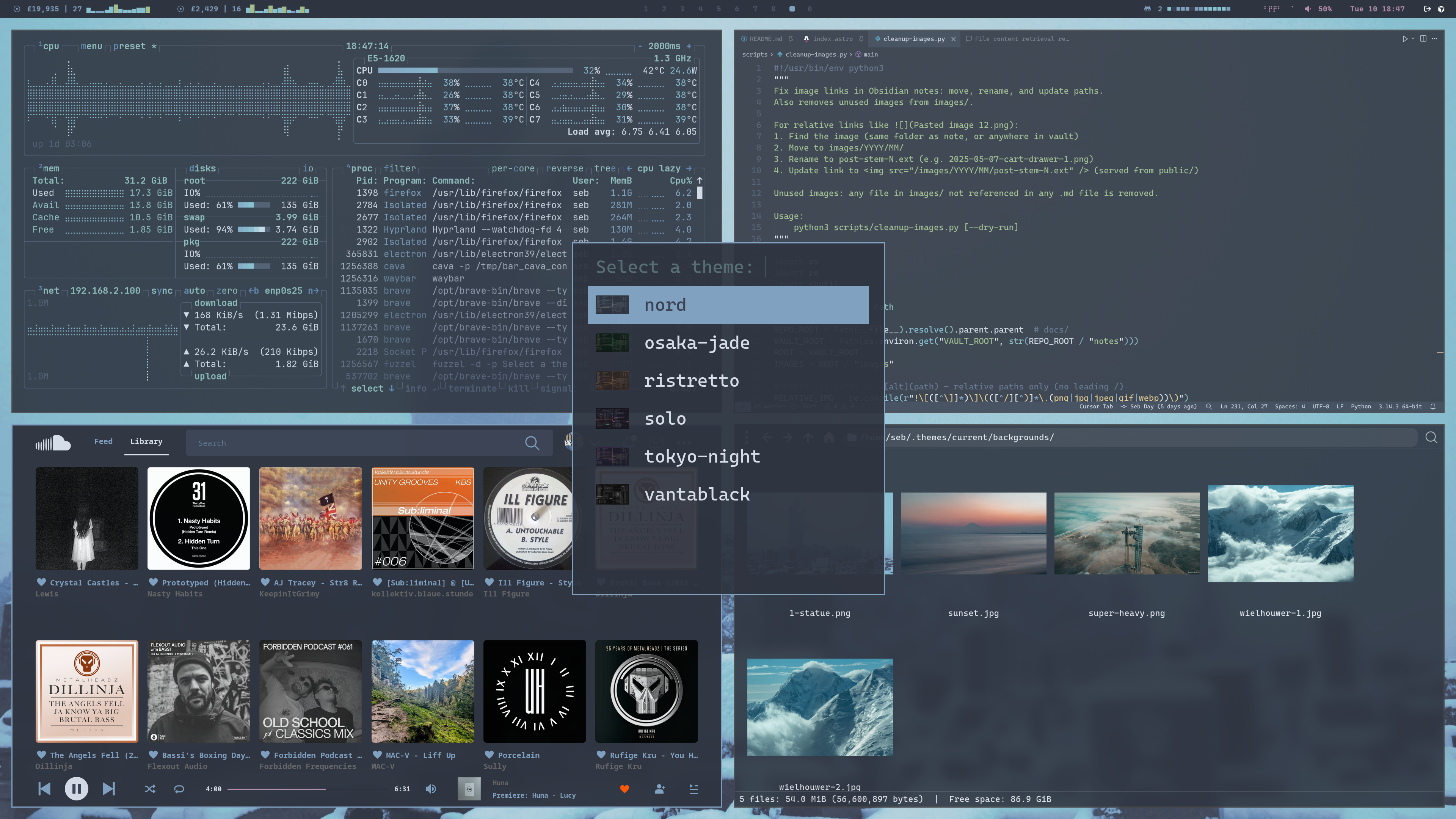Click the follow artist icon
Image resolution: width=1456 pixels, height=819 pixels.
pos(660,789)
